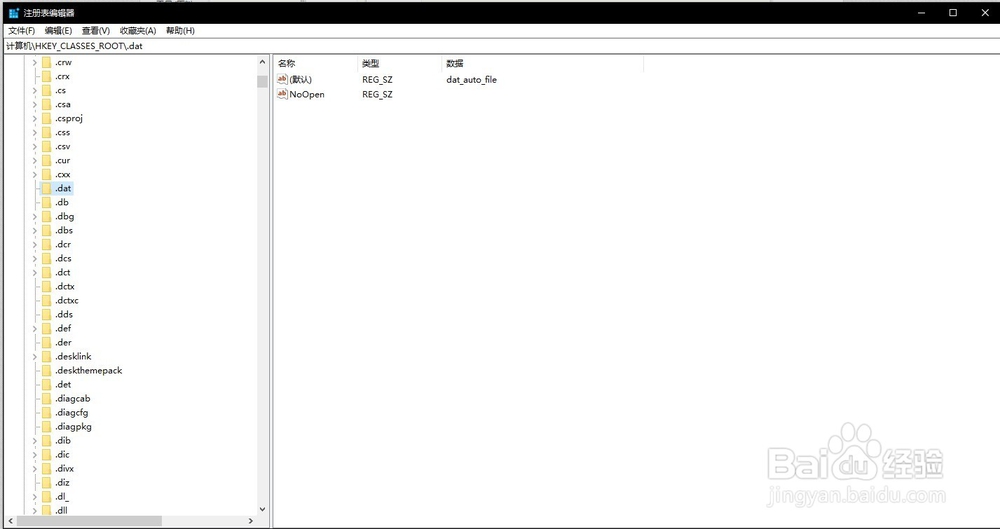Viewport: 1000px width, 529px height.
Task: Click the .db folder icon
Action: coord(46,203)
